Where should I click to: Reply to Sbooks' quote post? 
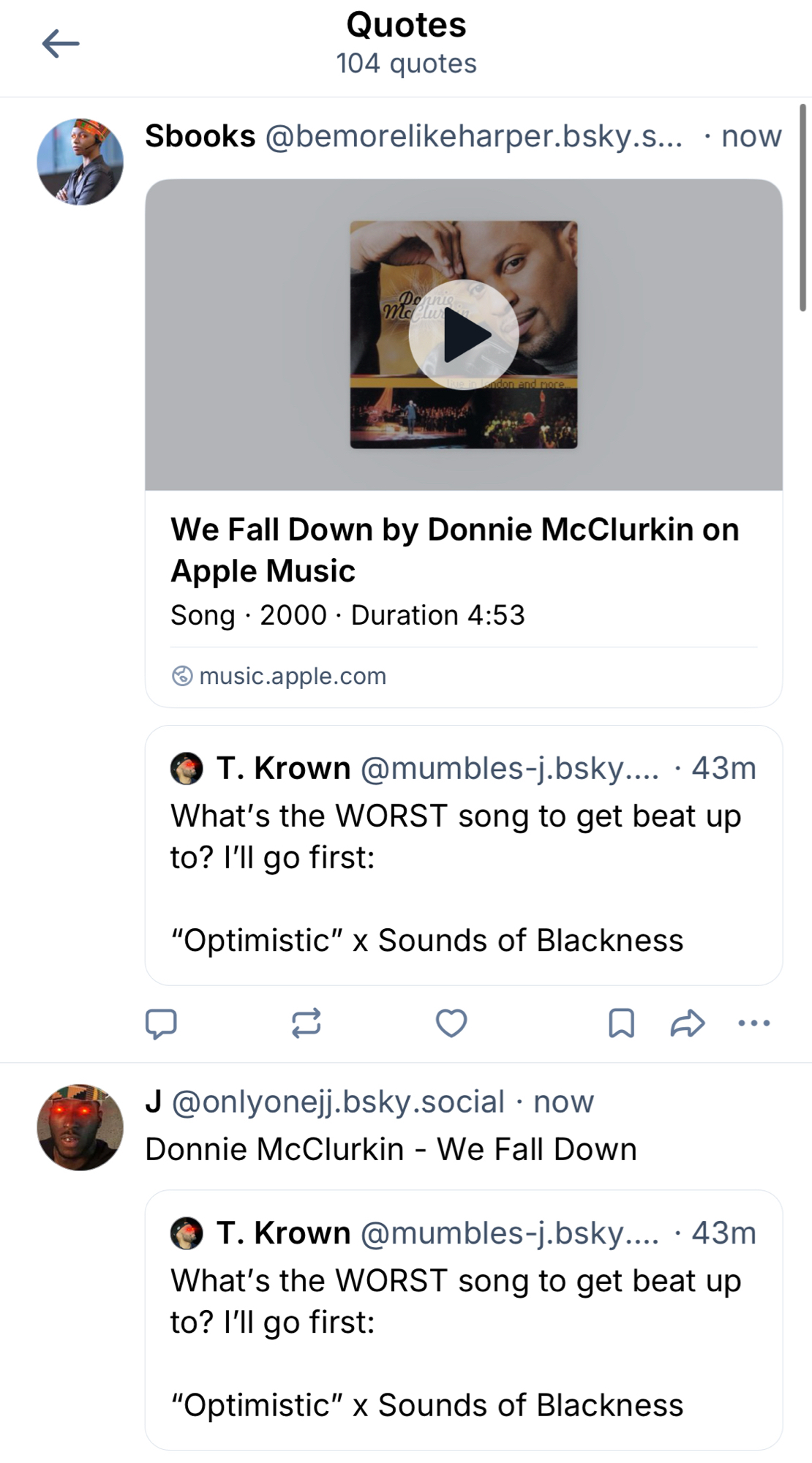click(x=161, y=1023)
